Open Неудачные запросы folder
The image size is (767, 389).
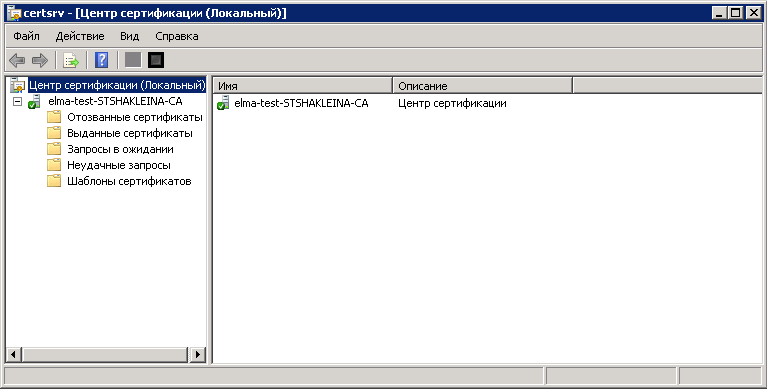tap(119, 165)
